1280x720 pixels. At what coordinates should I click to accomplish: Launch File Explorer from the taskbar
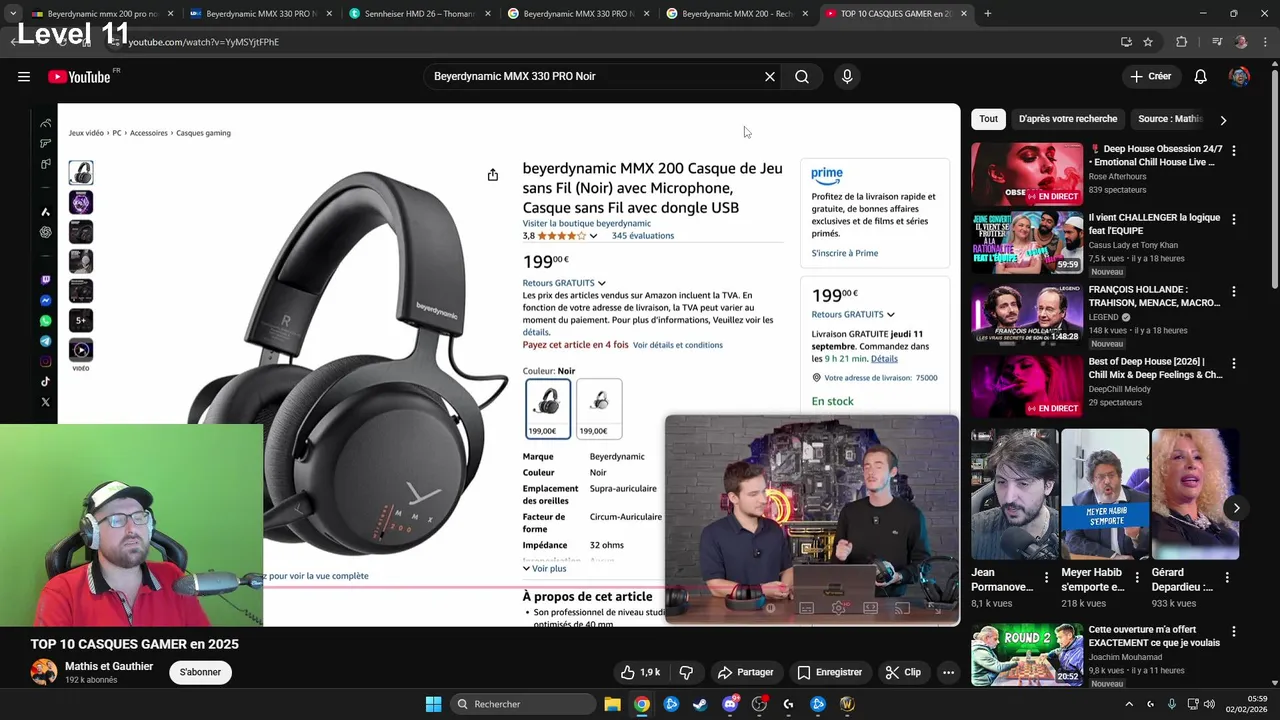tap(612, 704)
